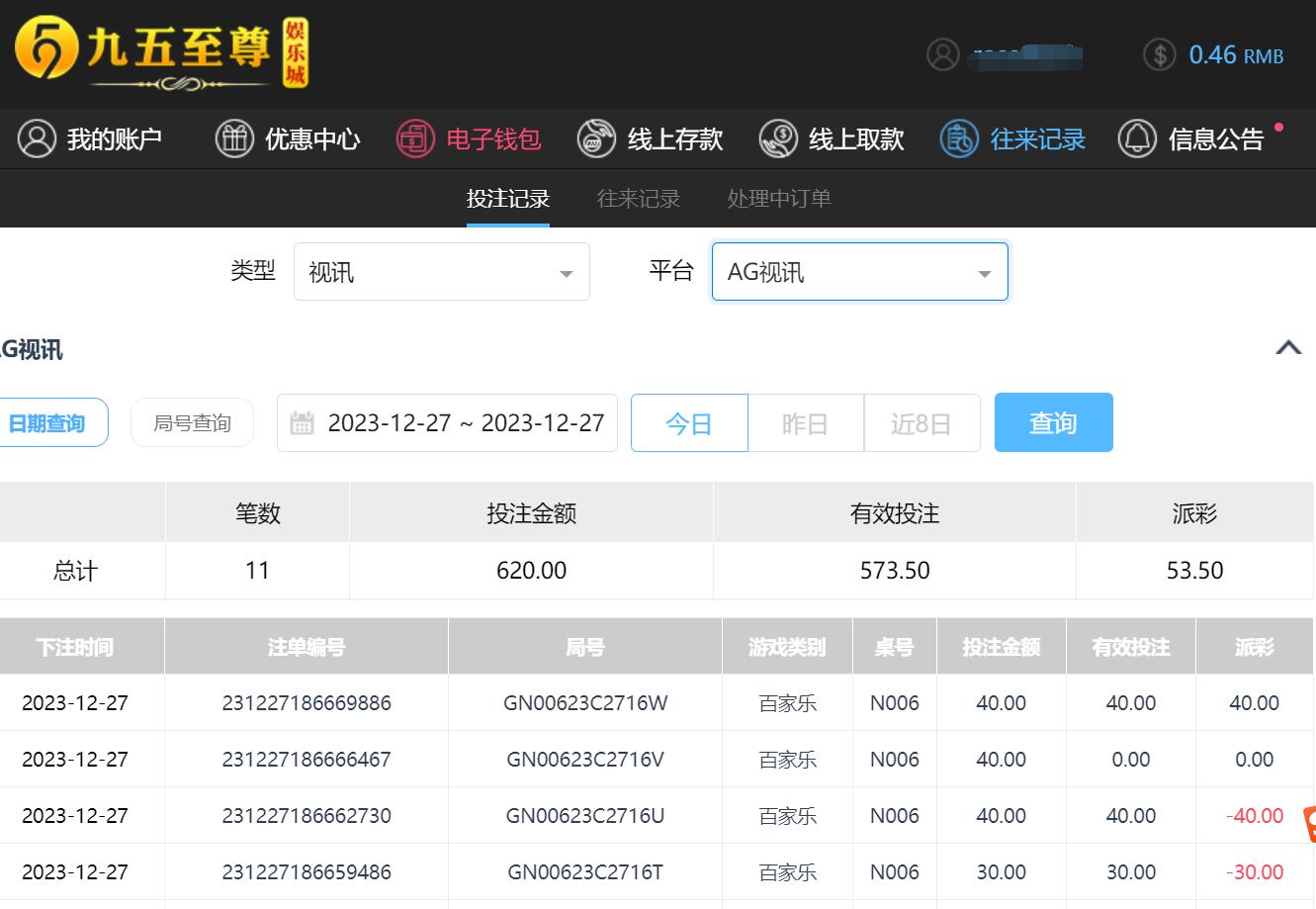Open 电子钱包 menu

coord(469,138)
